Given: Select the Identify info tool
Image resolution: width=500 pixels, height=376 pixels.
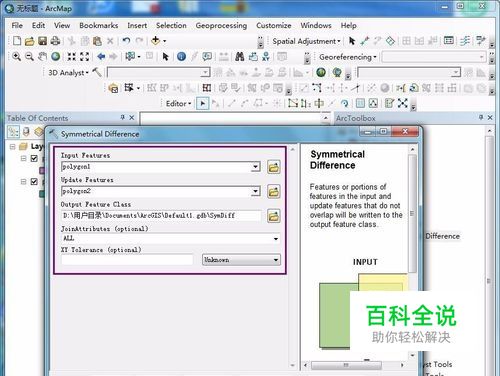Looking at the screenshot, I should (x=181, y=56).
